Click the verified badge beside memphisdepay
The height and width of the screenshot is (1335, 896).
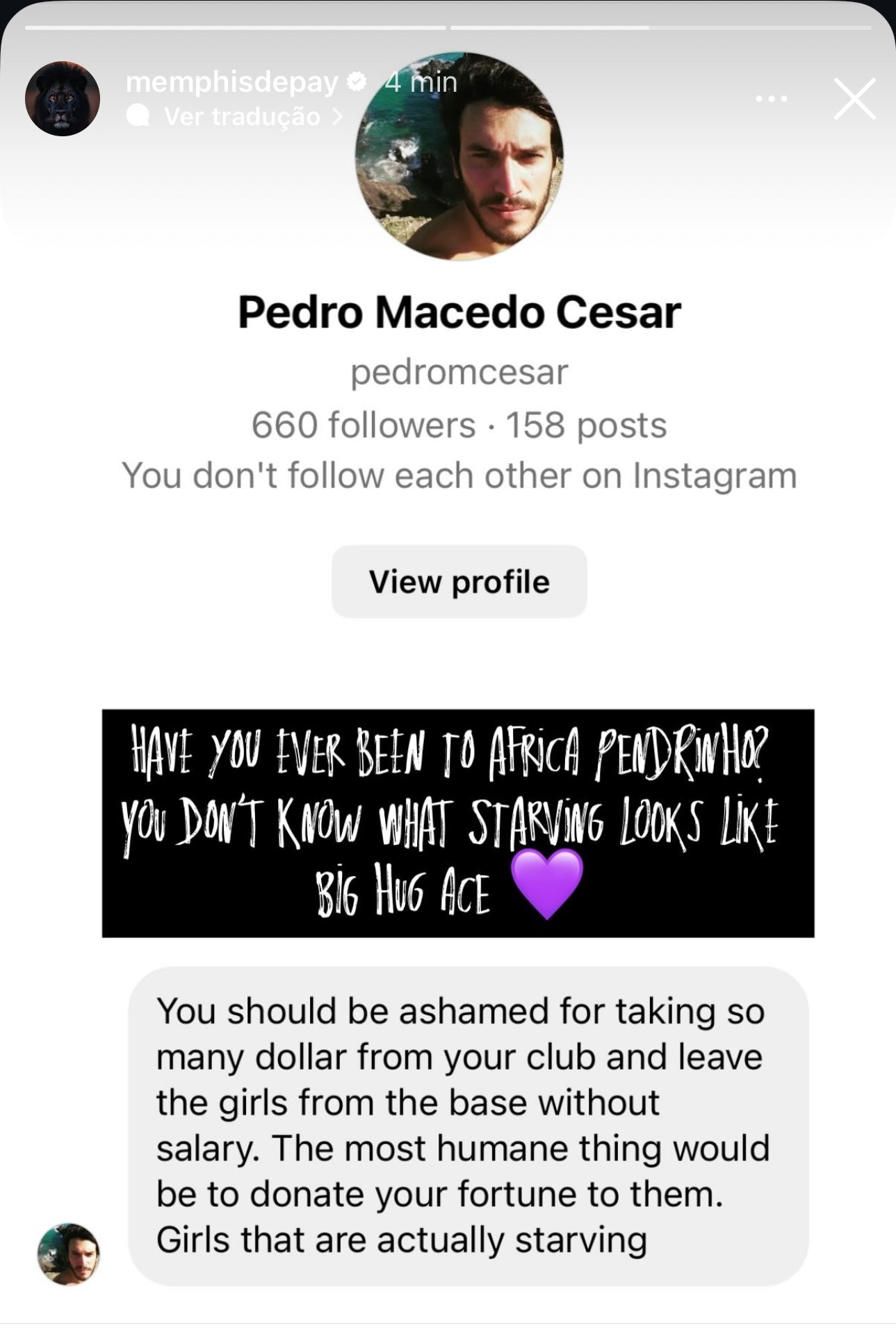[x=357, y=82]
